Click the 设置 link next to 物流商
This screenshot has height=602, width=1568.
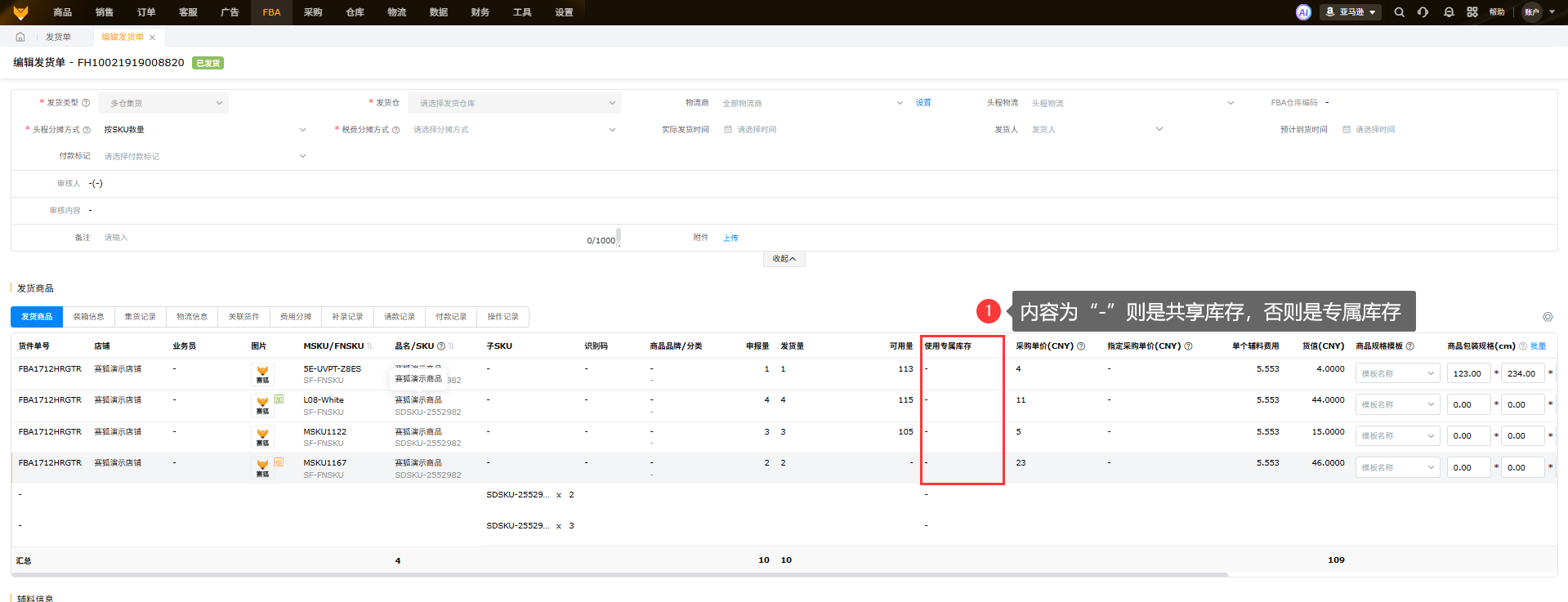pyautogui.click(x=923, y=103)
